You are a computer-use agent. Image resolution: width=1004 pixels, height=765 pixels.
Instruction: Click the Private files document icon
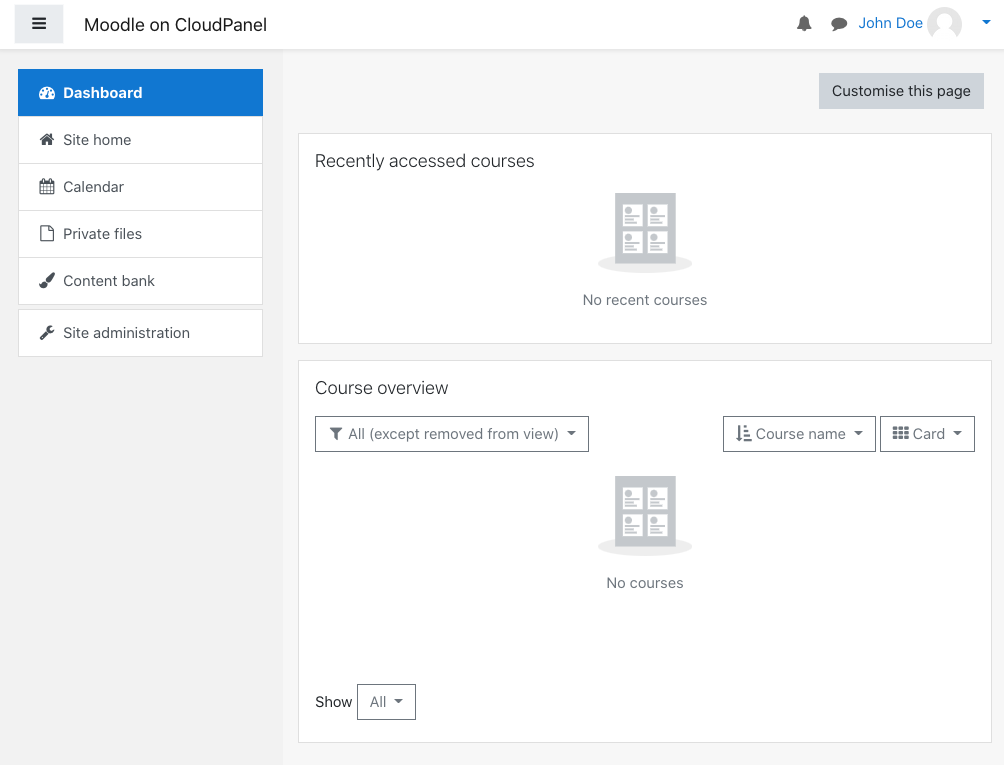[47, 234]
